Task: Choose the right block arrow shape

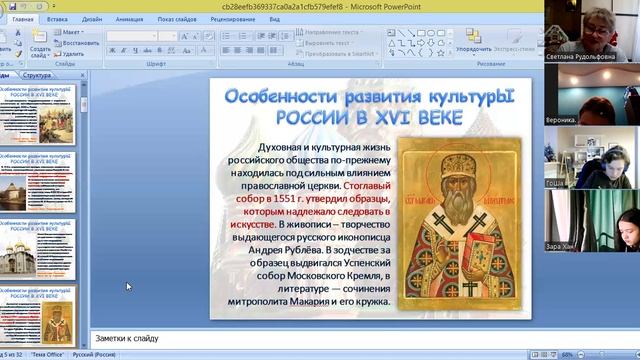Action: 421,43
